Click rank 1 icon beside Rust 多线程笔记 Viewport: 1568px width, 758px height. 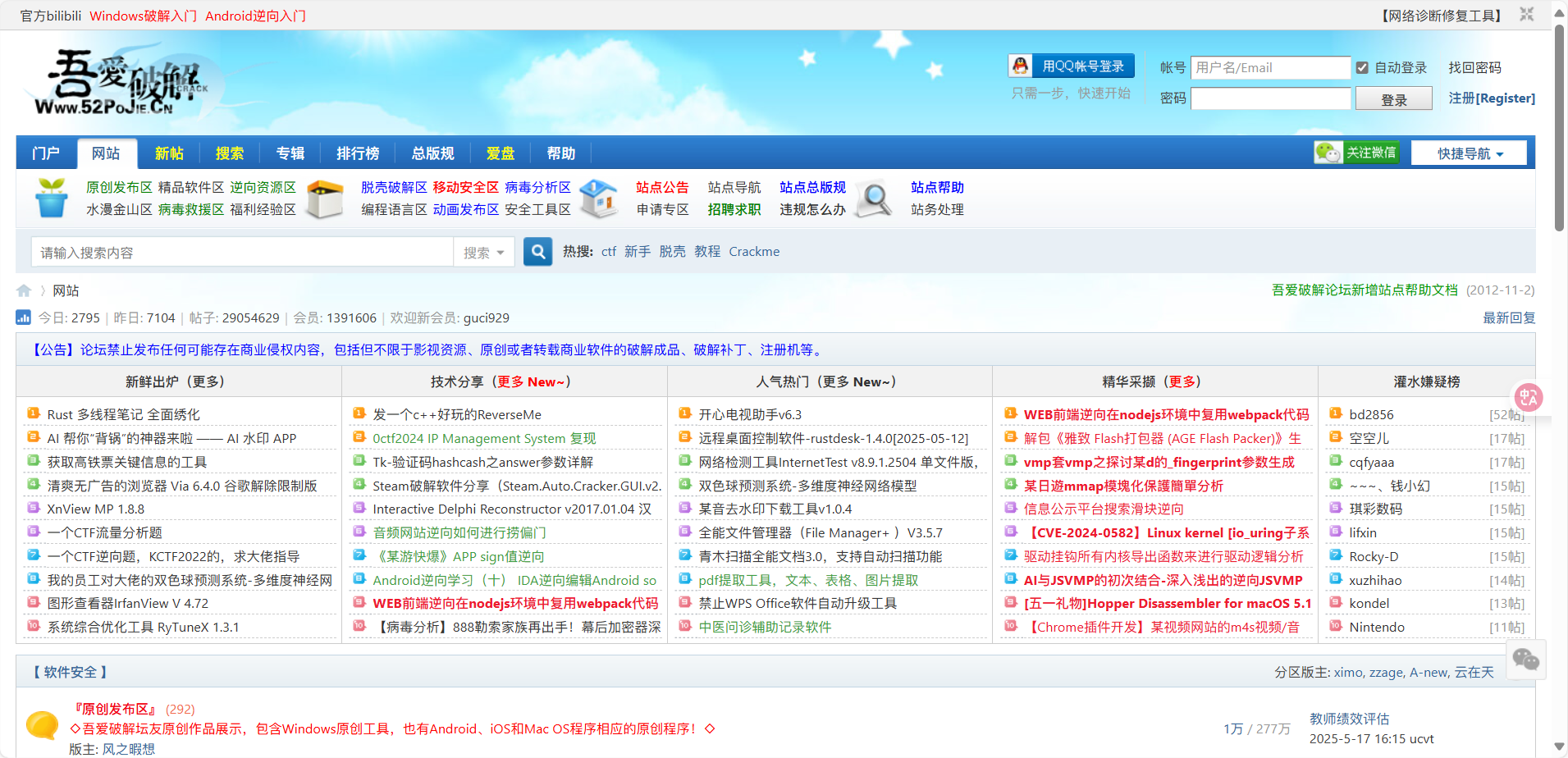pos(34,413)
